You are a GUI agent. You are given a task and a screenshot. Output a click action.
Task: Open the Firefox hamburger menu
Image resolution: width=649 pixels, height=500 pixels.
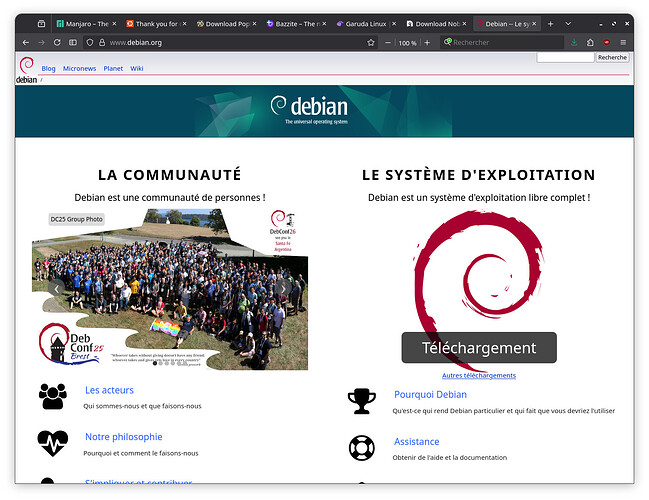coord(622,42)
